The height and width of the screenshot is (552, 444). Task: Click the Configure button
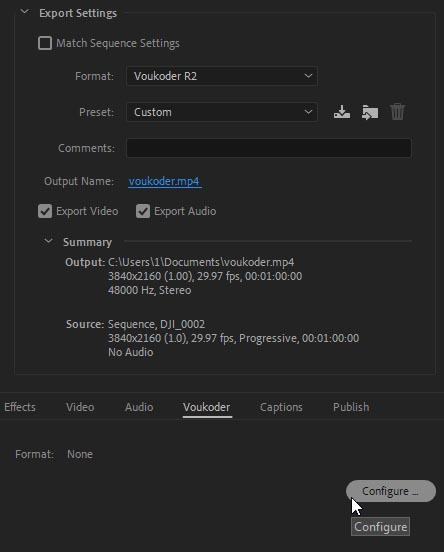pos(391,491)
